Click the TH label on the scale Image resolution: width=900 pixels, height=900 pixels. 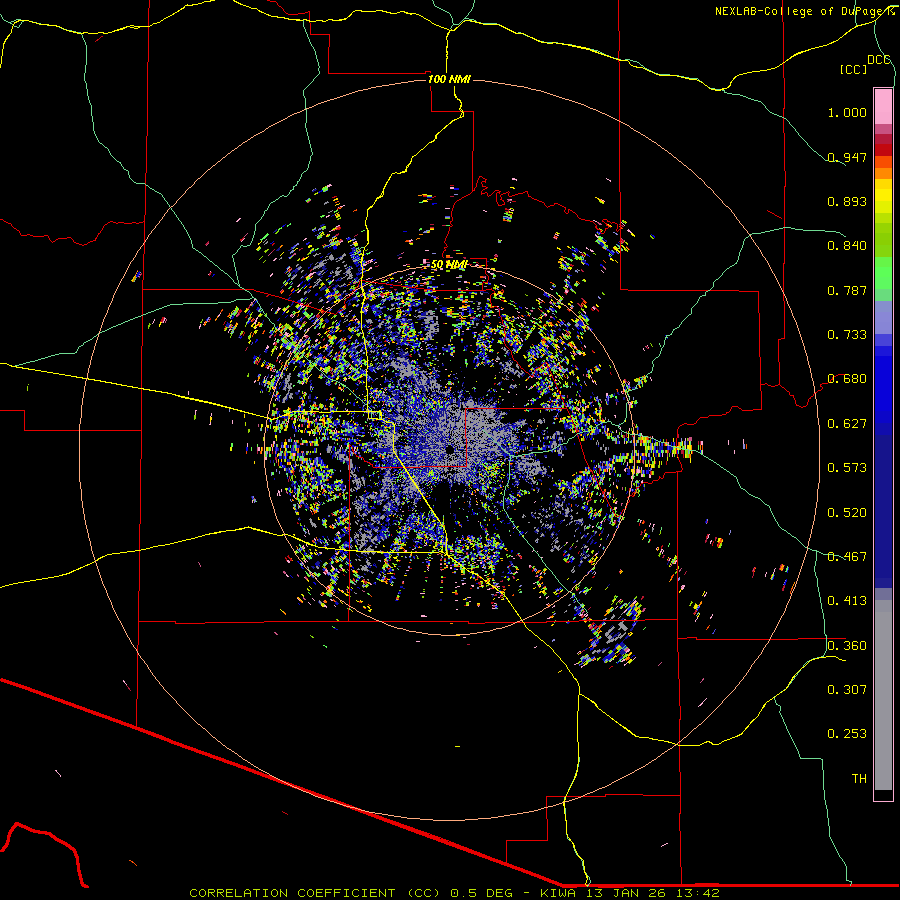click(859, 779)
